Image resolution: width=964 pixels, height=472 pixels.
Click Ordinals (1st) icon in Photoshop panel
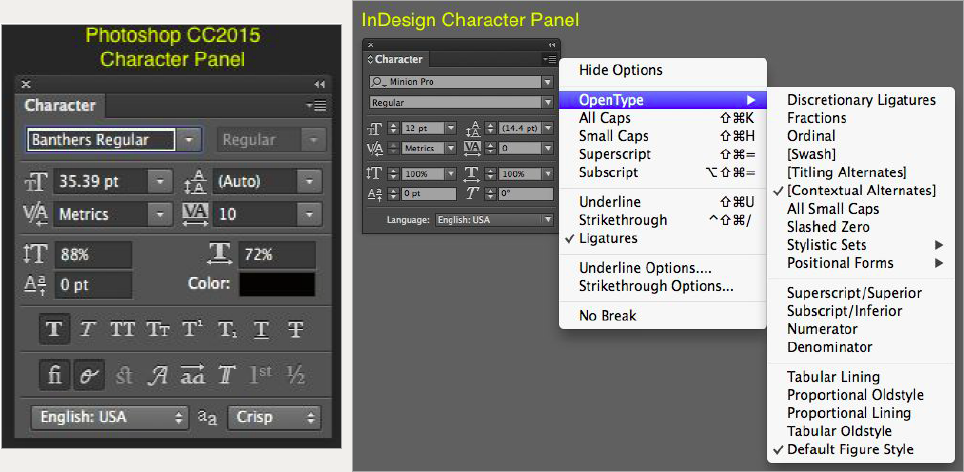[261, 375]
